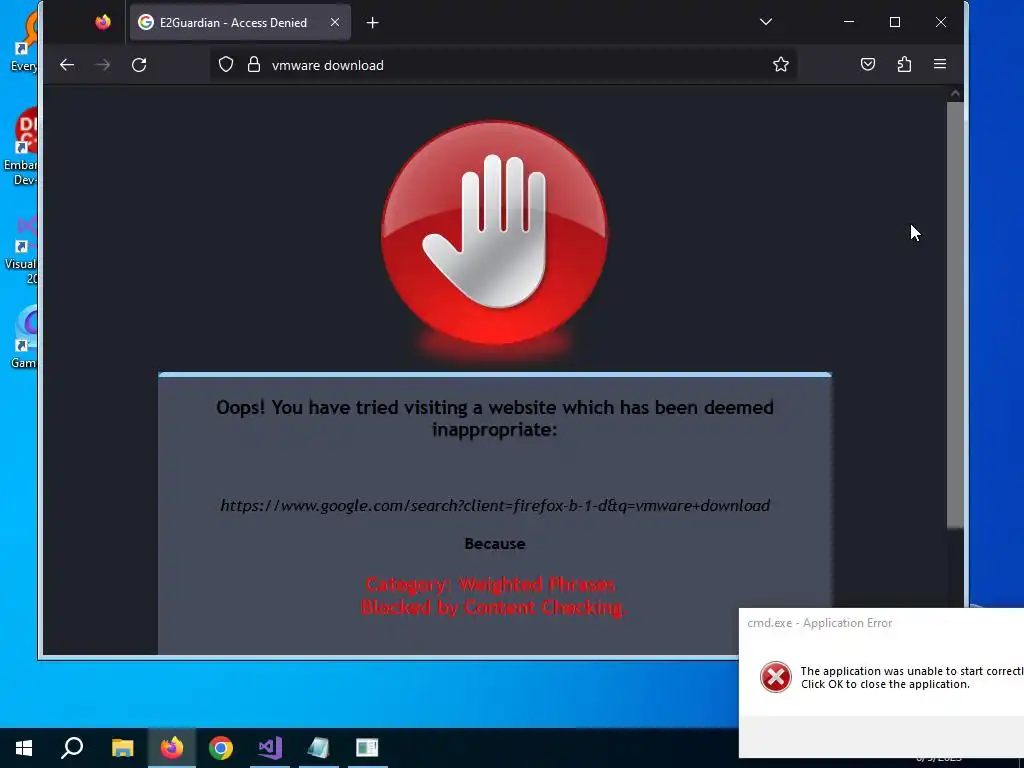Open the Visual Studio desktop shortcut

pos(20,250)
